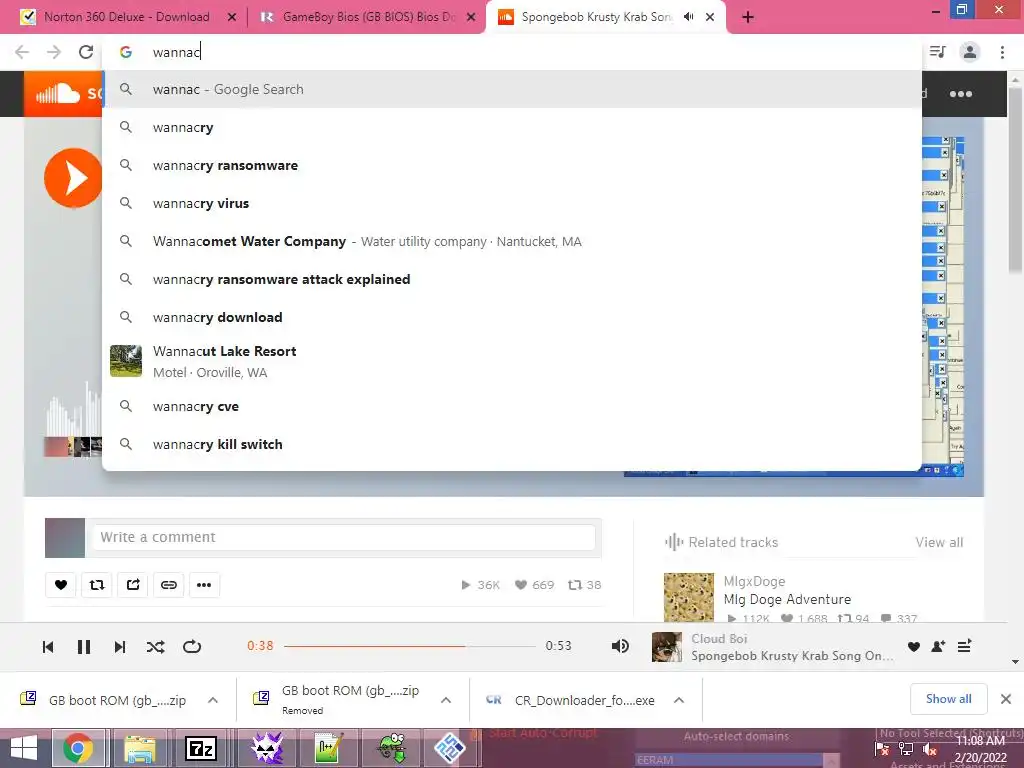Open Cloud Boi artist in player bar
Screen dimensions: 1024x768
tap(719, 638)
